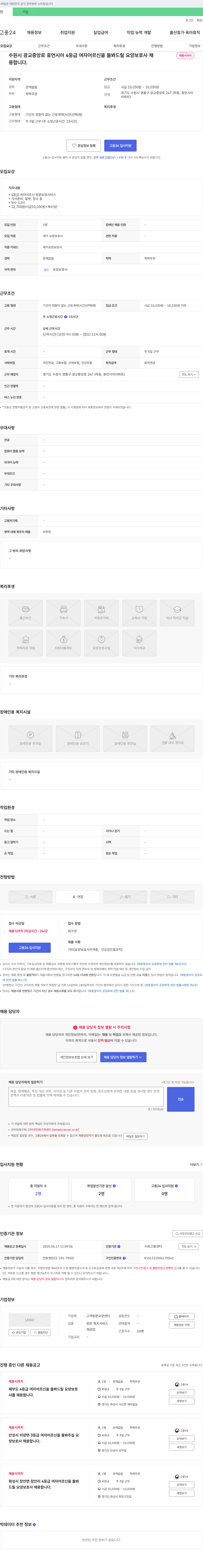
Task: Click 개인정보보호법 상세 보기 button
Action: 77,1057
